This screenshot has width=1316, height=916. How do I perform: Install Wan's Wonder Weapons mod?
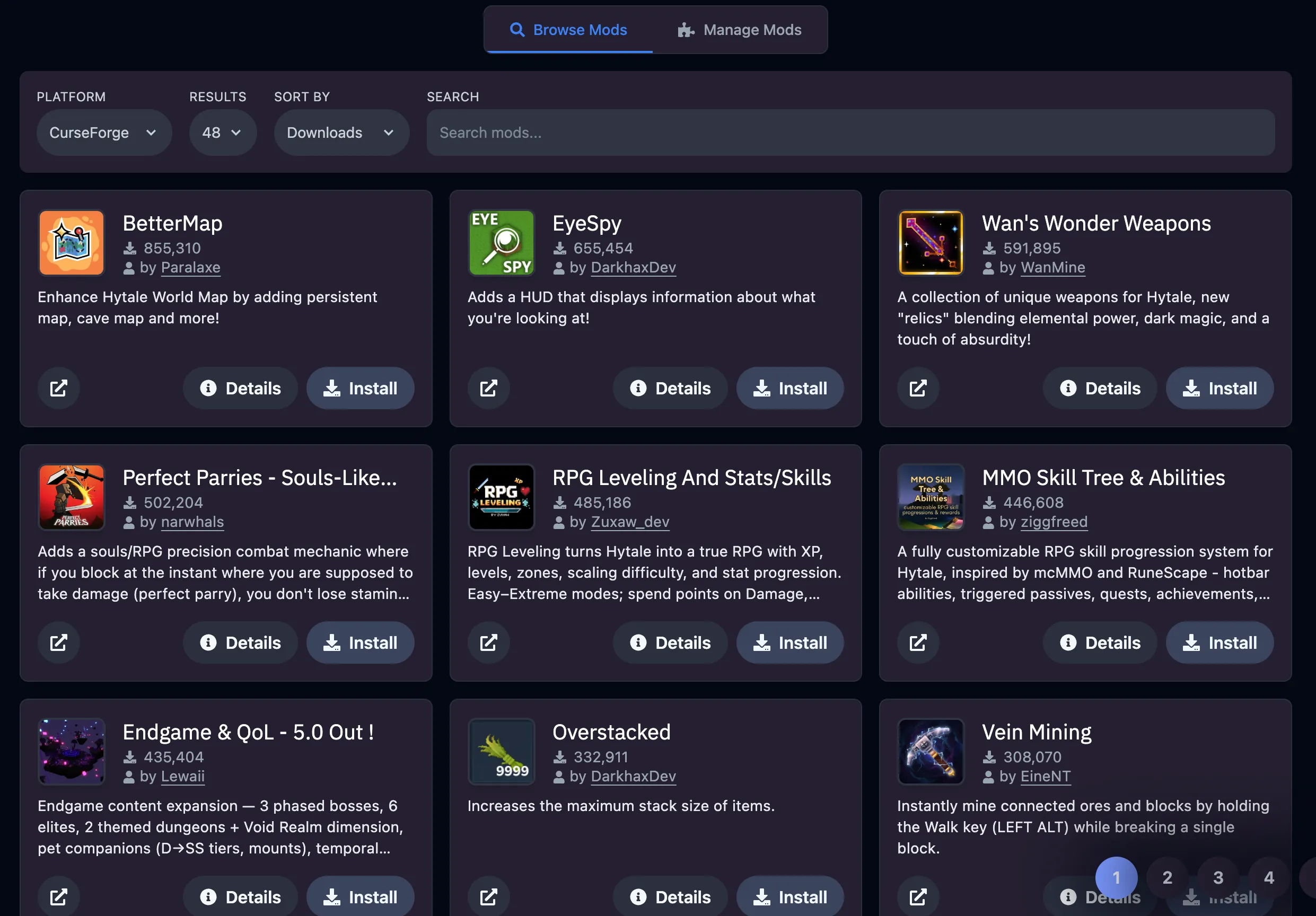coord(1220,388)
